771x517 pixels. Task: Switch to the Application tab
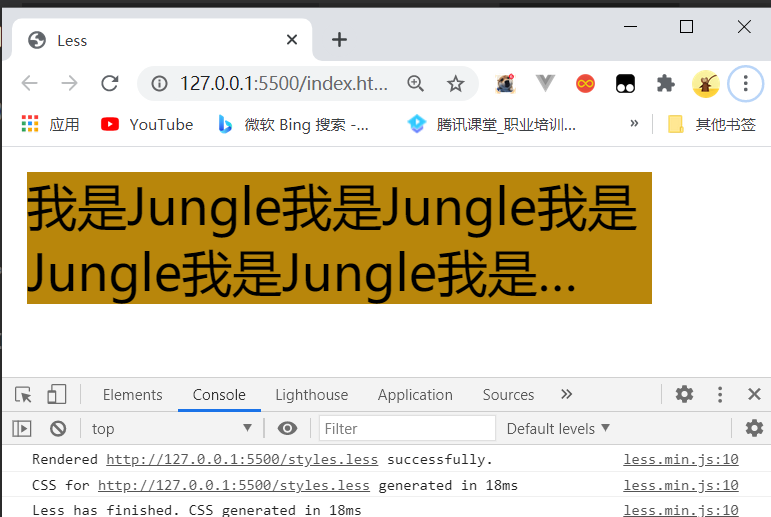[x=415, y=395]
